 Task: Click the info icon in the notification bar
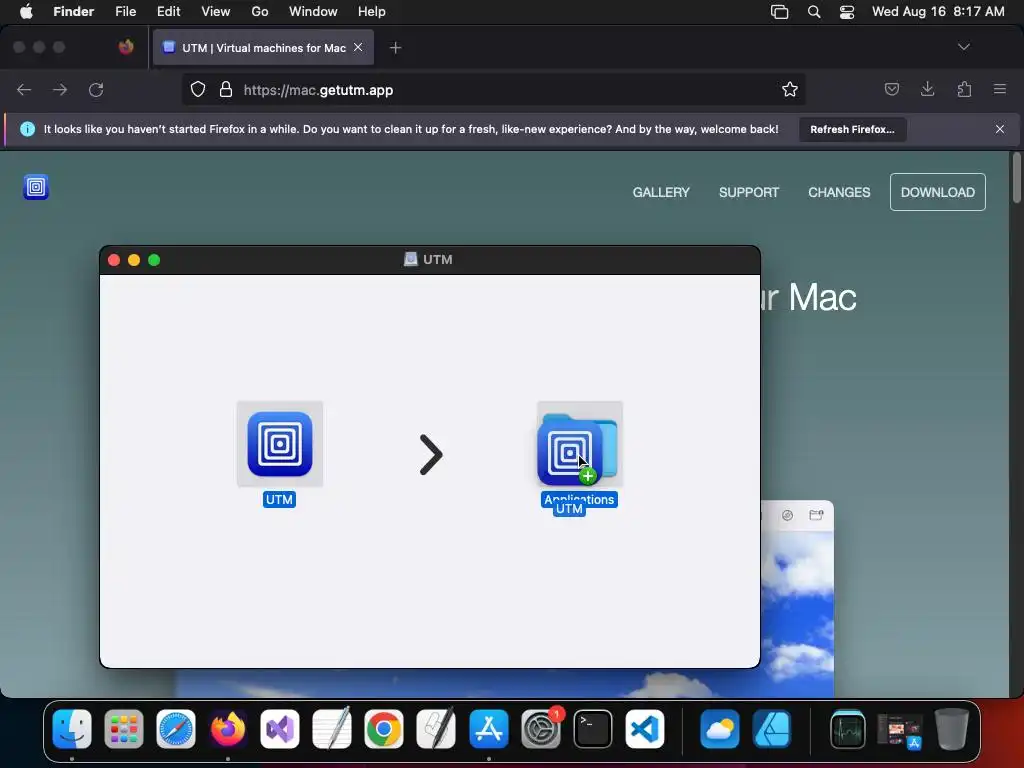[x=27, y=129]
